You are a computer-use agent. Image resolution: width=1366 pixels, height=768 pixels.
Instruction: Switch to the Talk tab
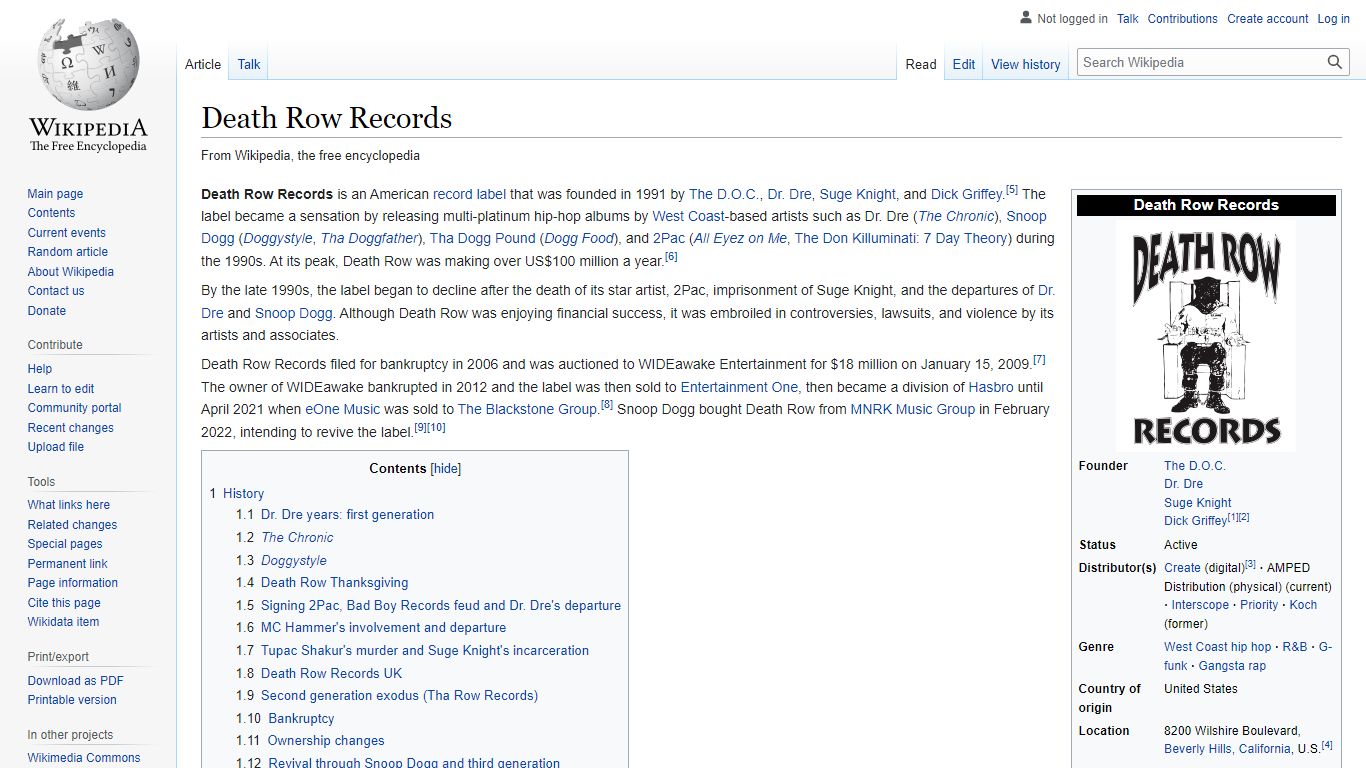pyautogui.click(x=249, y=64)
